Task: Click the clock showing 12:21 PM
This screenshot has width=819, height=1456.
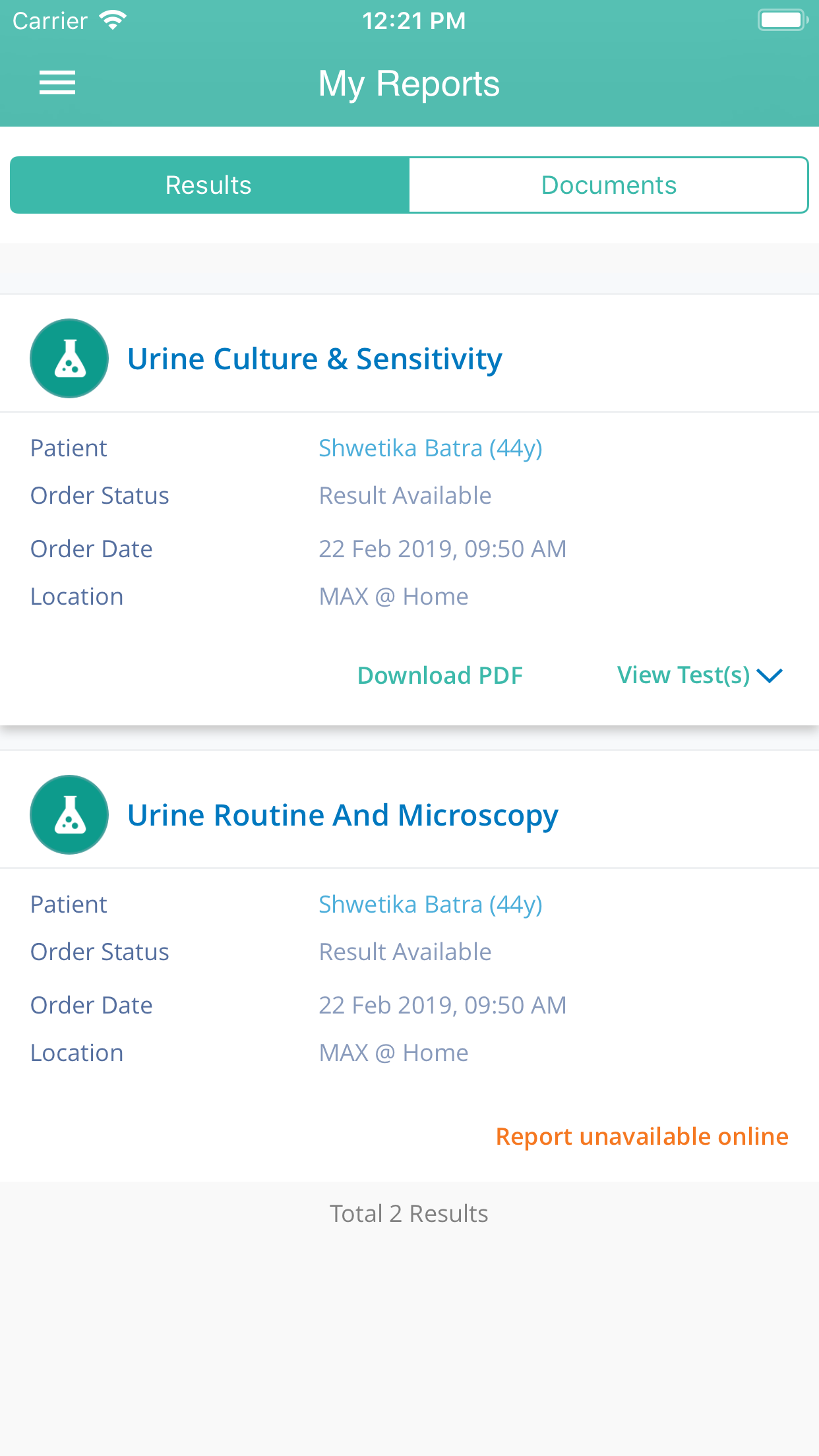Action: (x=413, y=20)
